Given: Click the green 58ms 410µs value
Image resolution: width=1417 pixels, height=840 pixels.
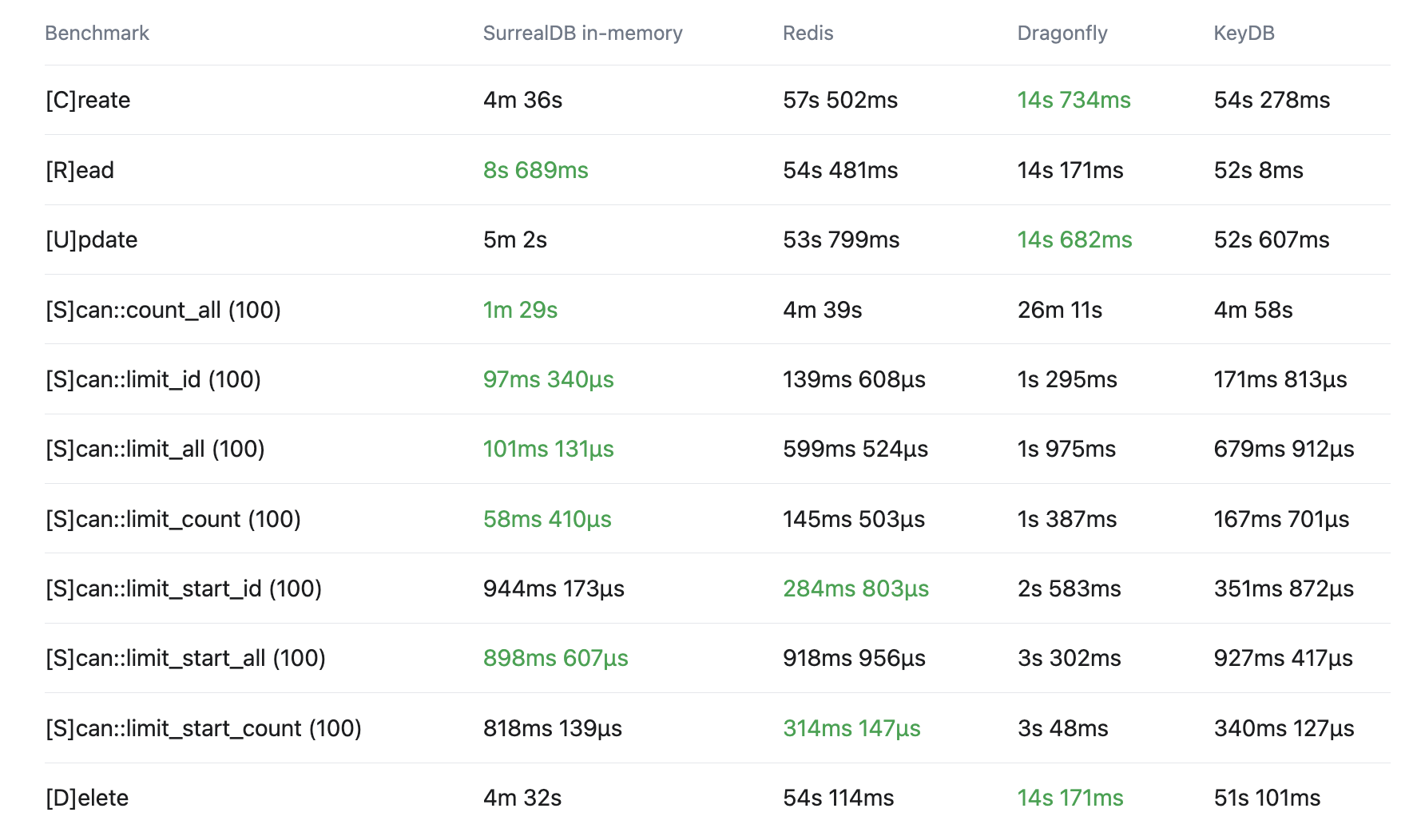Looking at the screenshot, I should click(547, 519).
